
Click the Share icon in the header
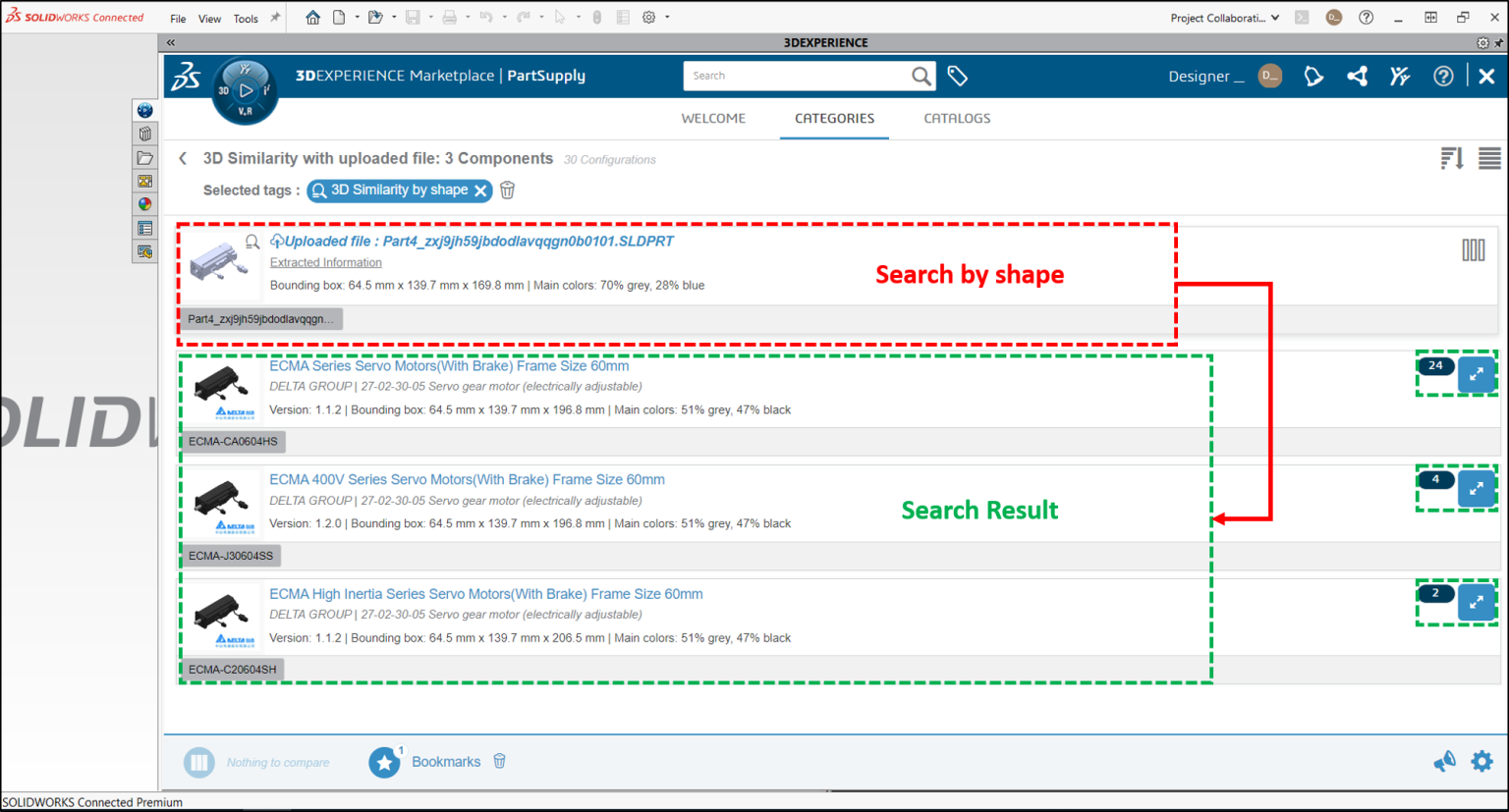coord(1357,76)
